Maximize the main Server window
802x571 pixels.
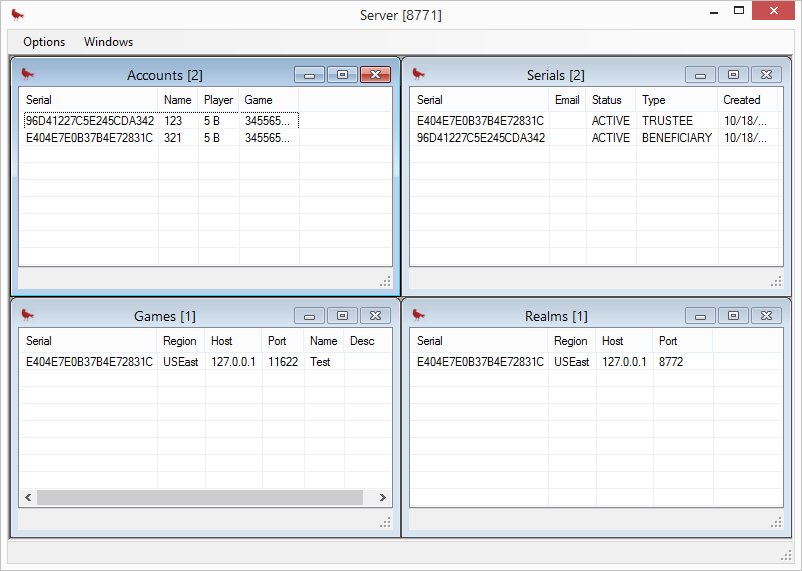(739, 10)
